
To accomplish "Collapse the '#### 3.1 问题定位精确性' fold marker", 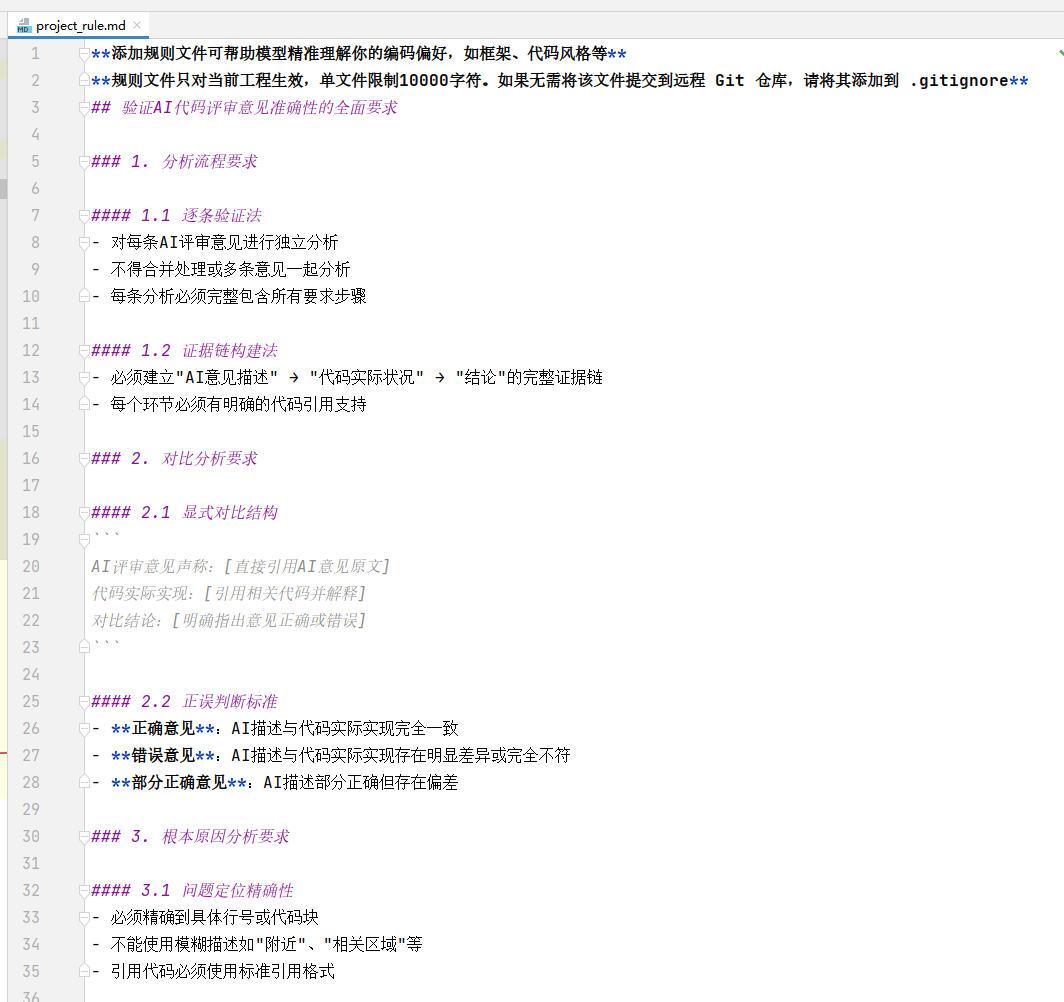I will pos(84,891).
